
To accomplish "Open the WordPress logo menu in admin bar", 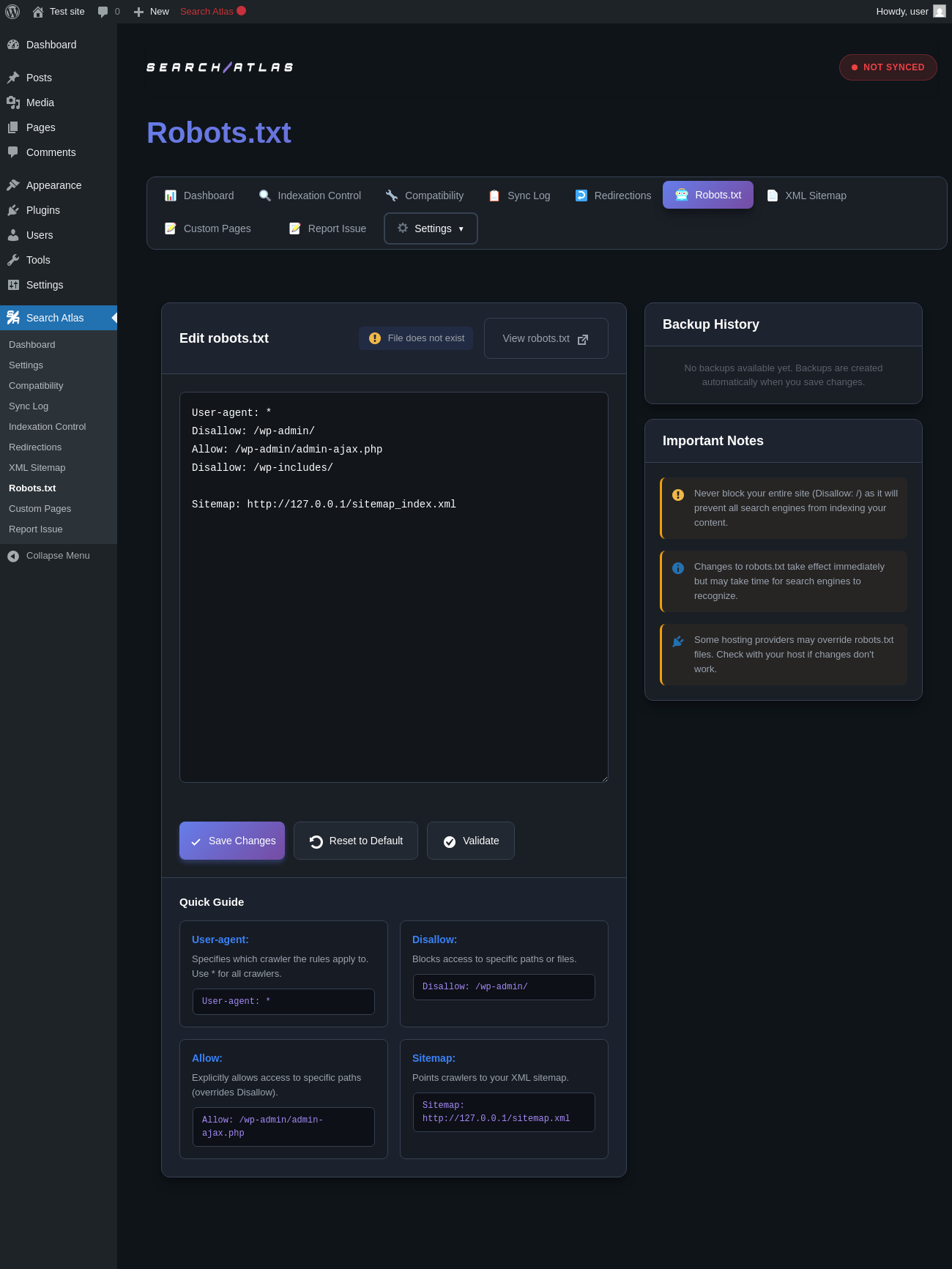I will (x=12, y=11).
